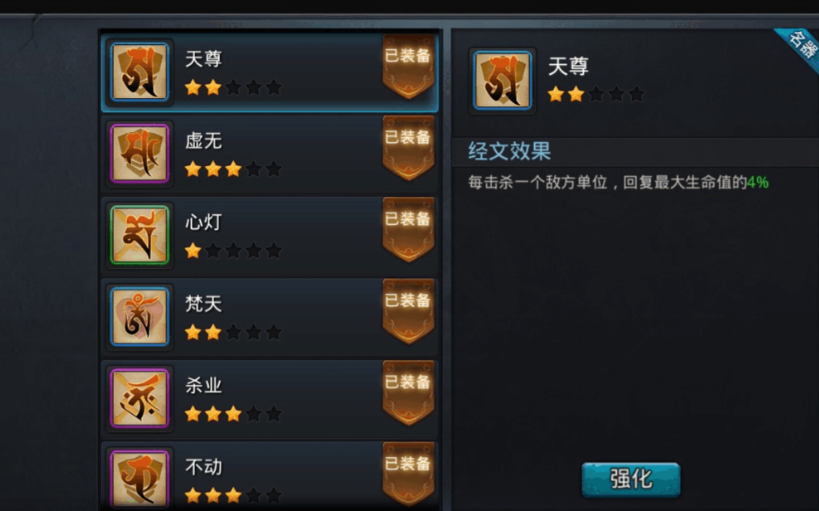Click 已装备 badge on 梵天 row

[408, 311]
